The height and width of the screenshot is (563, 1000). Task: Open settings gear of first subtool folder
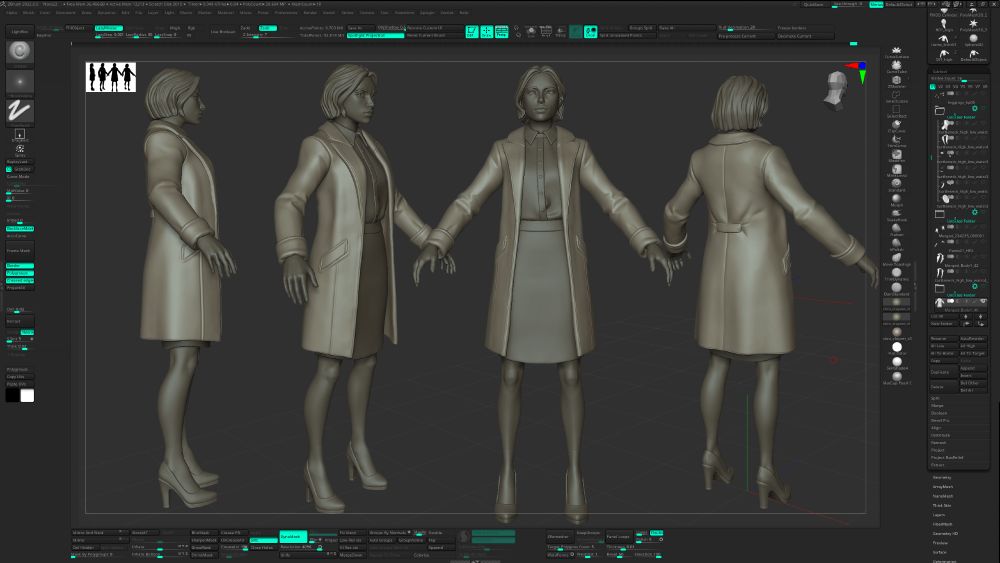[974, 109]
